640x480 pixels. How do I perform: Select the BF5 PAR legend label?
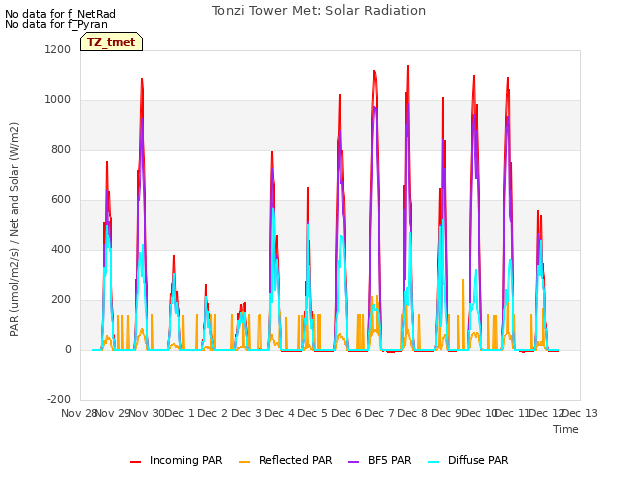point(389,460)
